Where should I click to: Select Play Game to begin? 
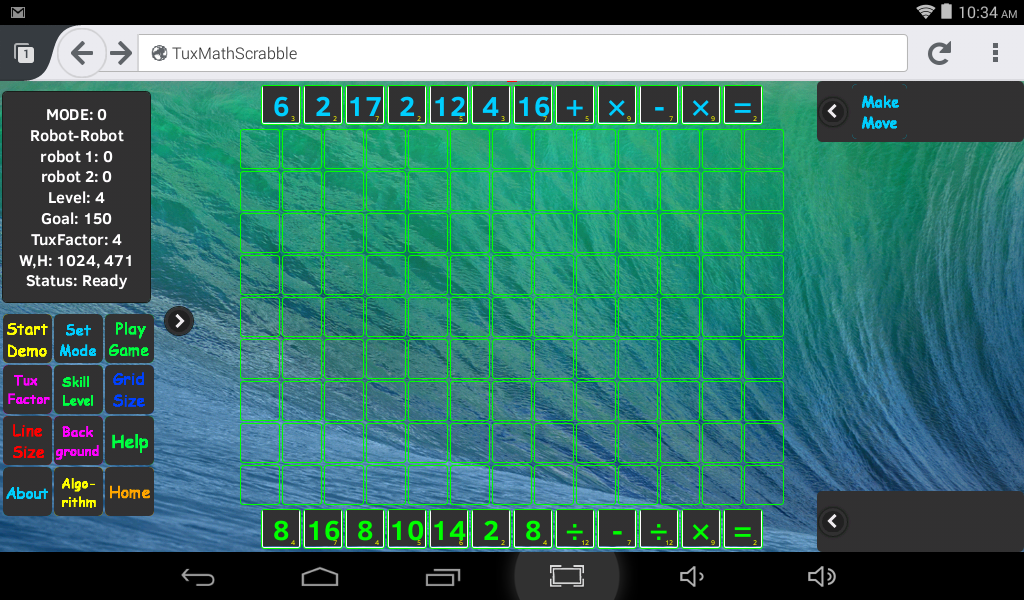[129, 339]
